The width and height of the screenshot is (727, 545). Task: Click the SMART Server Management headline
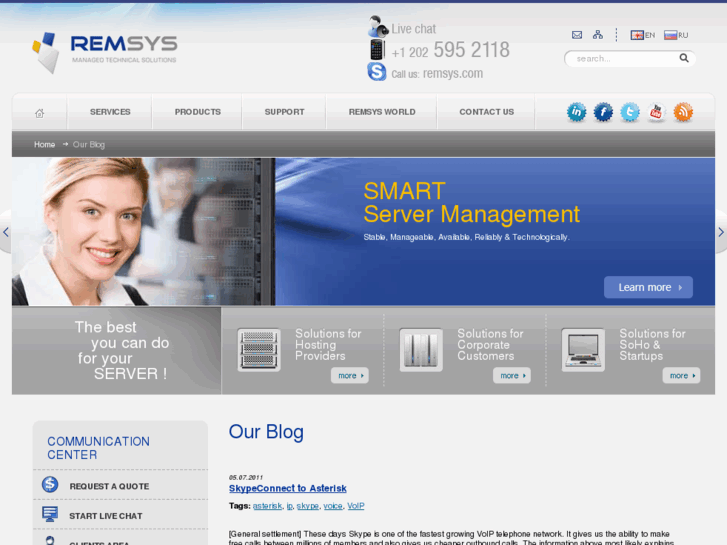472,203
